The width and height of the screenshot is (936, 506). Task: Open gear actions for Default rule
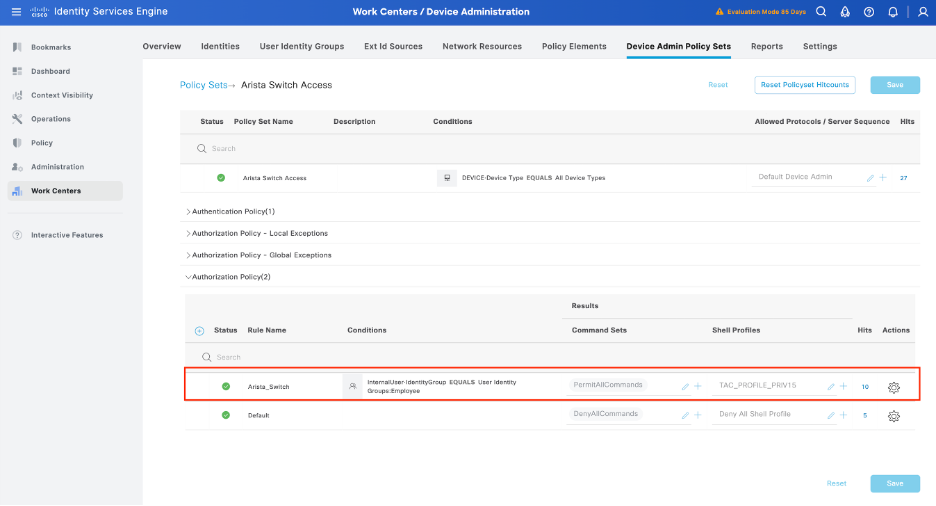click(x=894, y=415)
